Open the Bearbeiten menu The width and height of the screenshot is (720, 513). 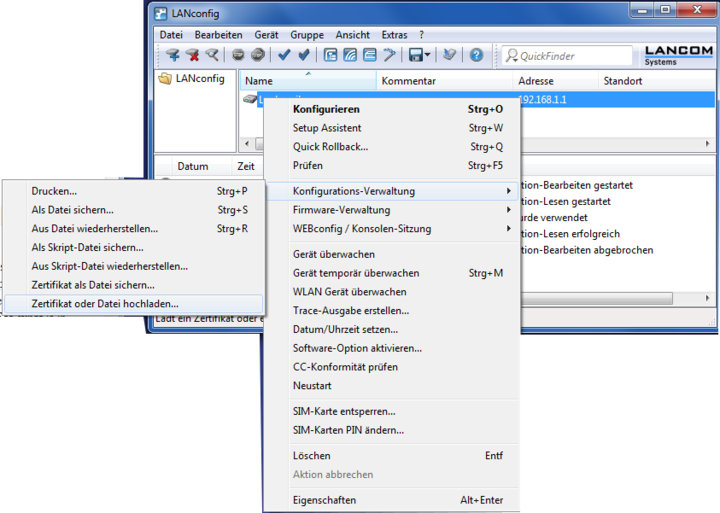pyautogui.click(x=218, y=35)
